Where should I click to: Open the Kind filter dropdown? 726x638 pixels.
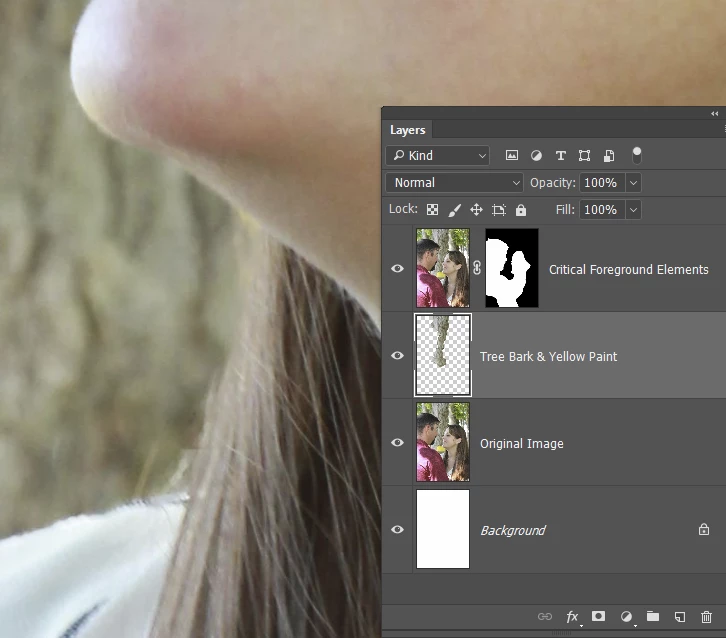[438, 156]
